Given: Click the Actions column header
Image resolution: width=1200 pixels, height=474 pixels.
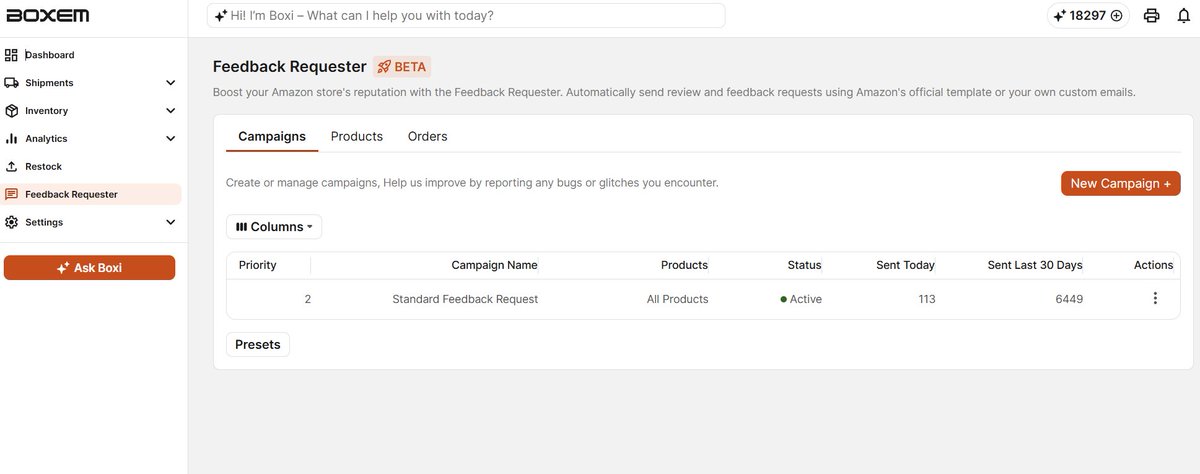Looking at the screenshot, I should (x=1153, y=265).
